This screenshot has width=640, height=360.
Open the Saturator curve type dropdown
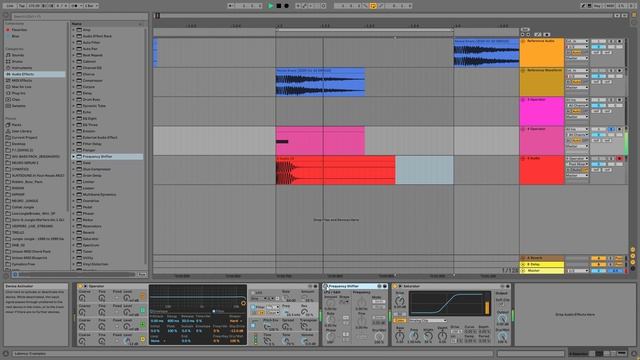coord(428,321)
